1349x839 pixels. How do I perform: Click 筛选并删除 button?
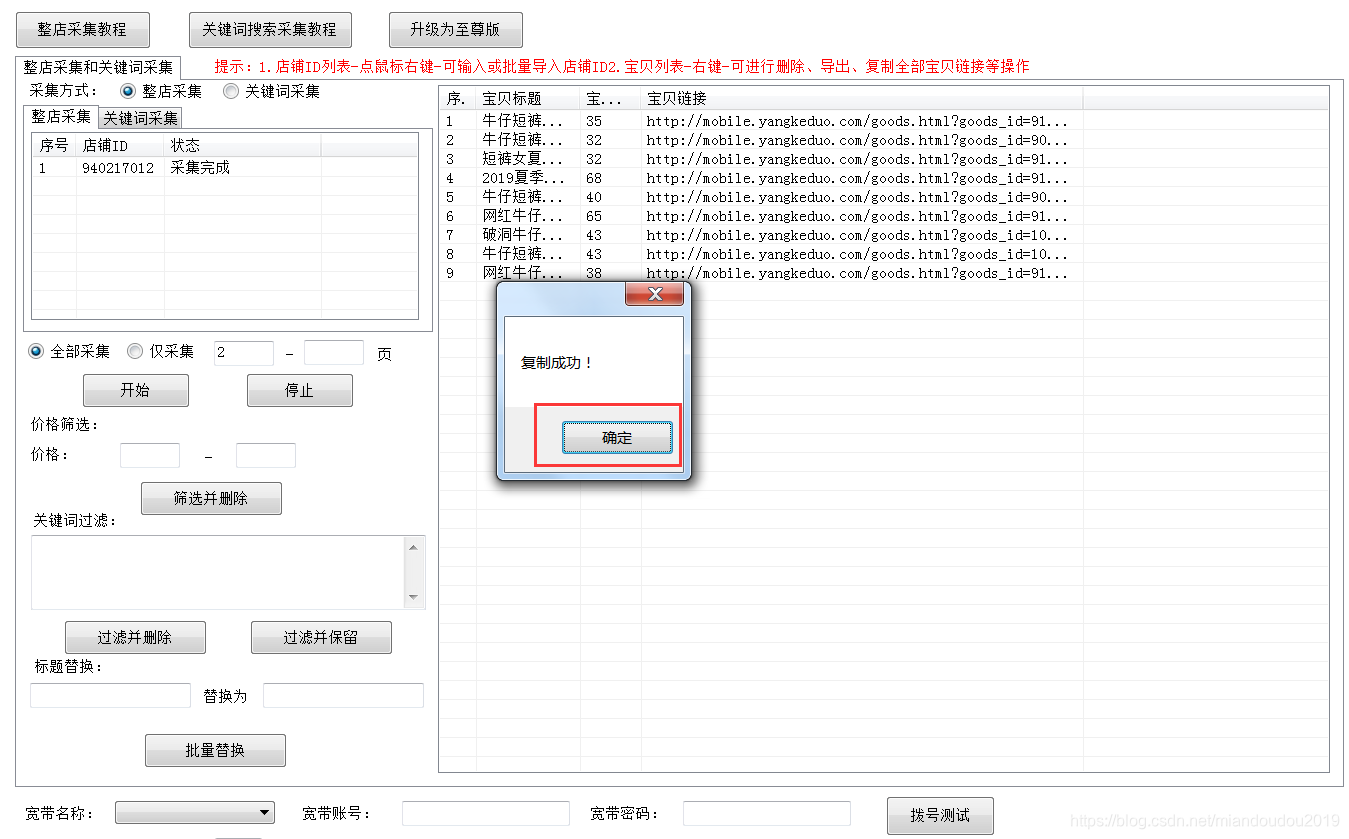point(211,498)
